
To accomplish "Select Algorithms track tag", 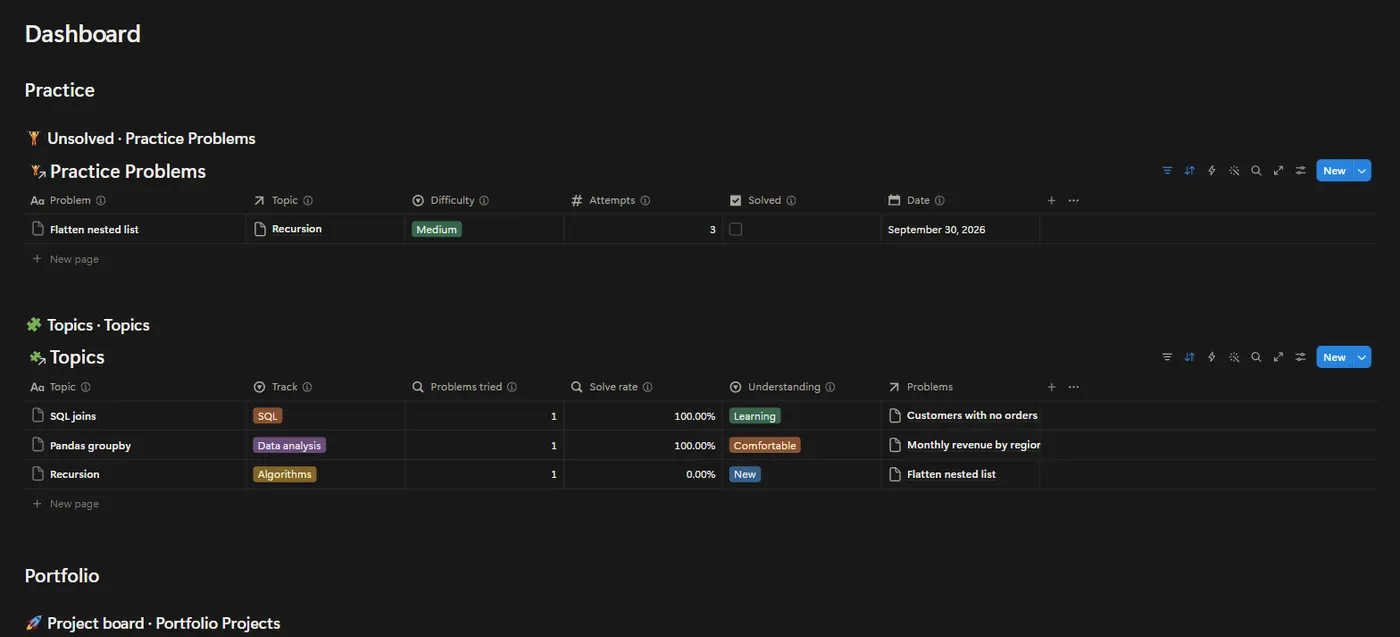I will 285,474.
